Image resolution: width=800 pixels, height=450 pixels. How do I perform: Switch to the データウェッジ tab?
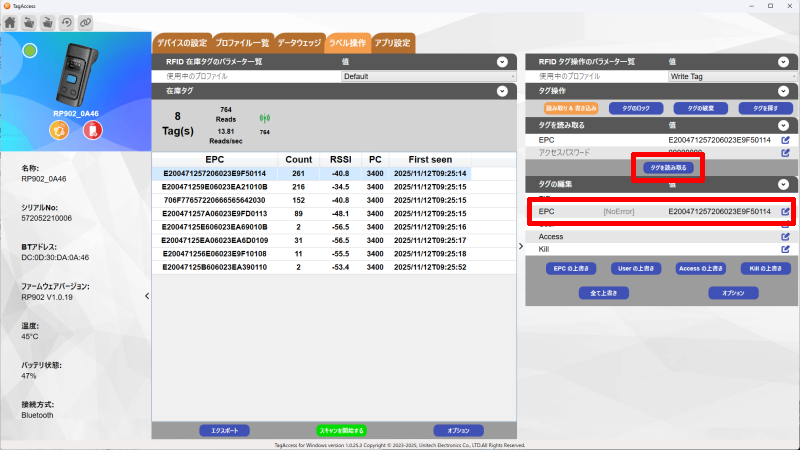[x=299, y=43]
